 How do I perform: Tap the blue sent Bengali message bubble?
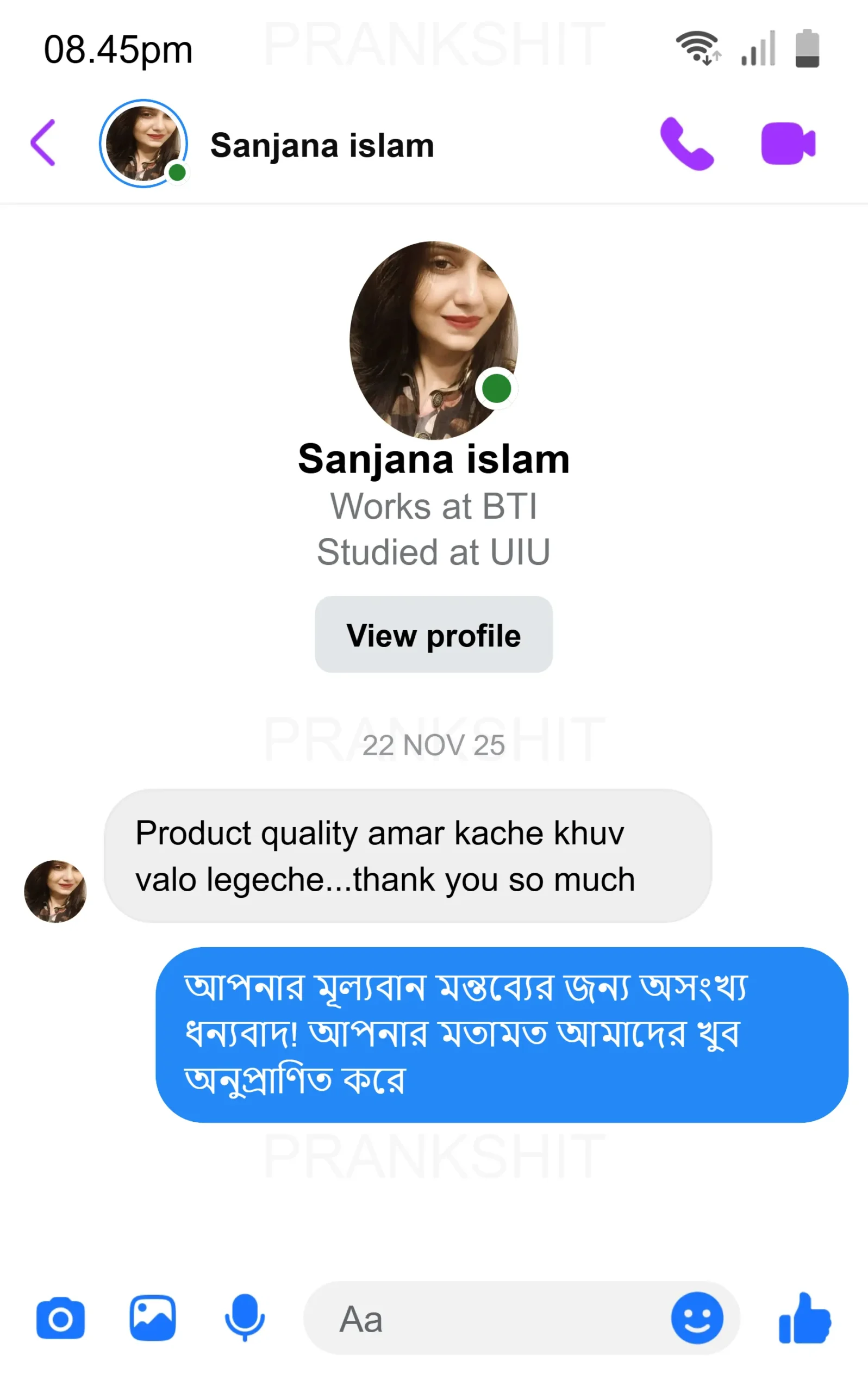pos(502,1034)
